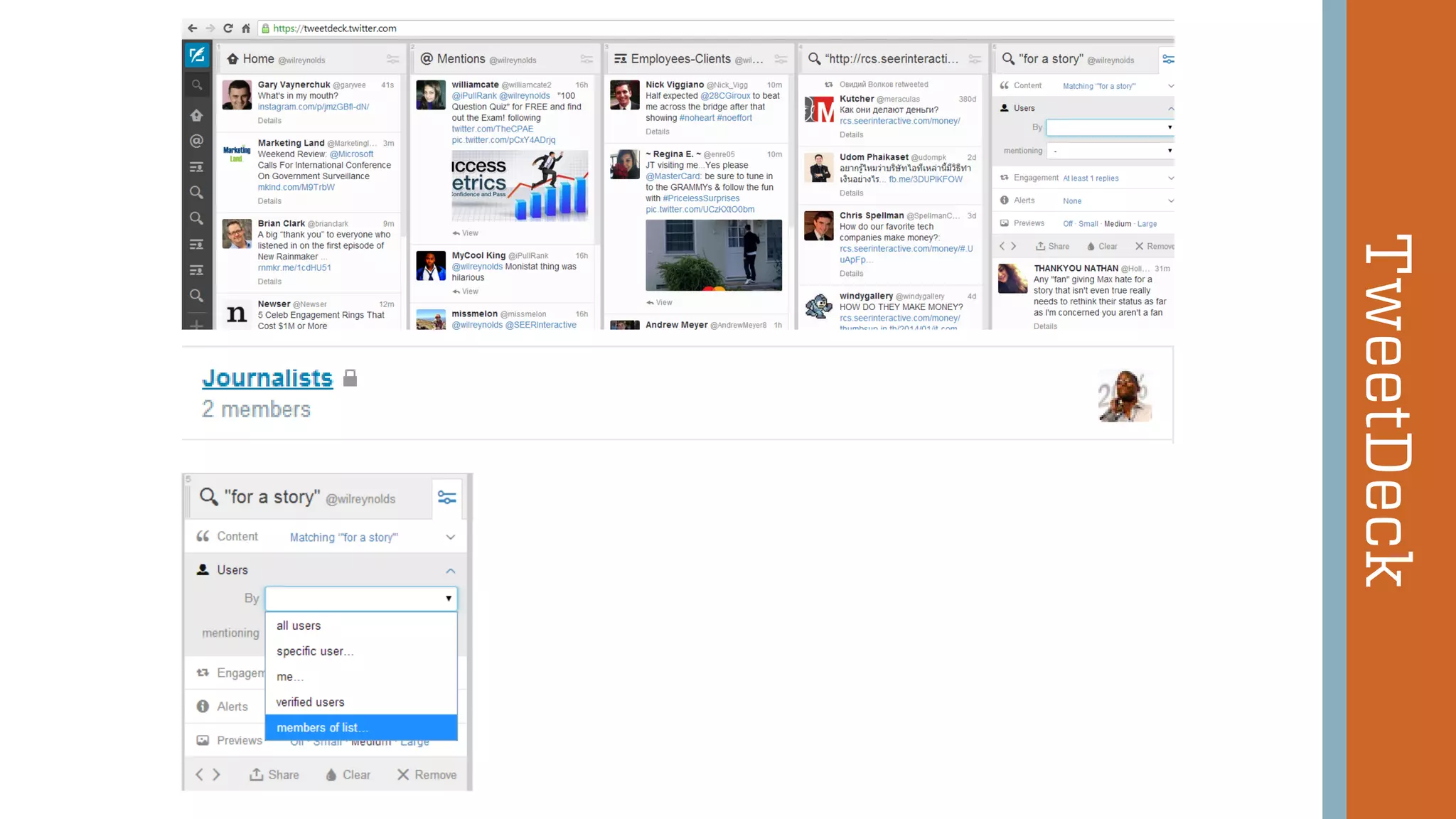Click Clear under Previews in the TweetDeck column
Viewport: 1456px width, 819px height.
[1102, 247]
